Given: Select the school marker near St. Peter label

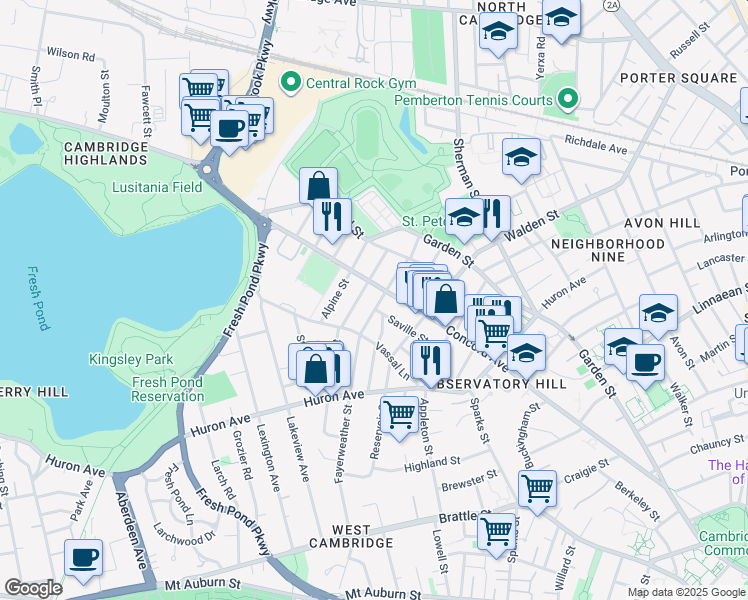Looking at the screenshot, I should (x=464, y=220).
